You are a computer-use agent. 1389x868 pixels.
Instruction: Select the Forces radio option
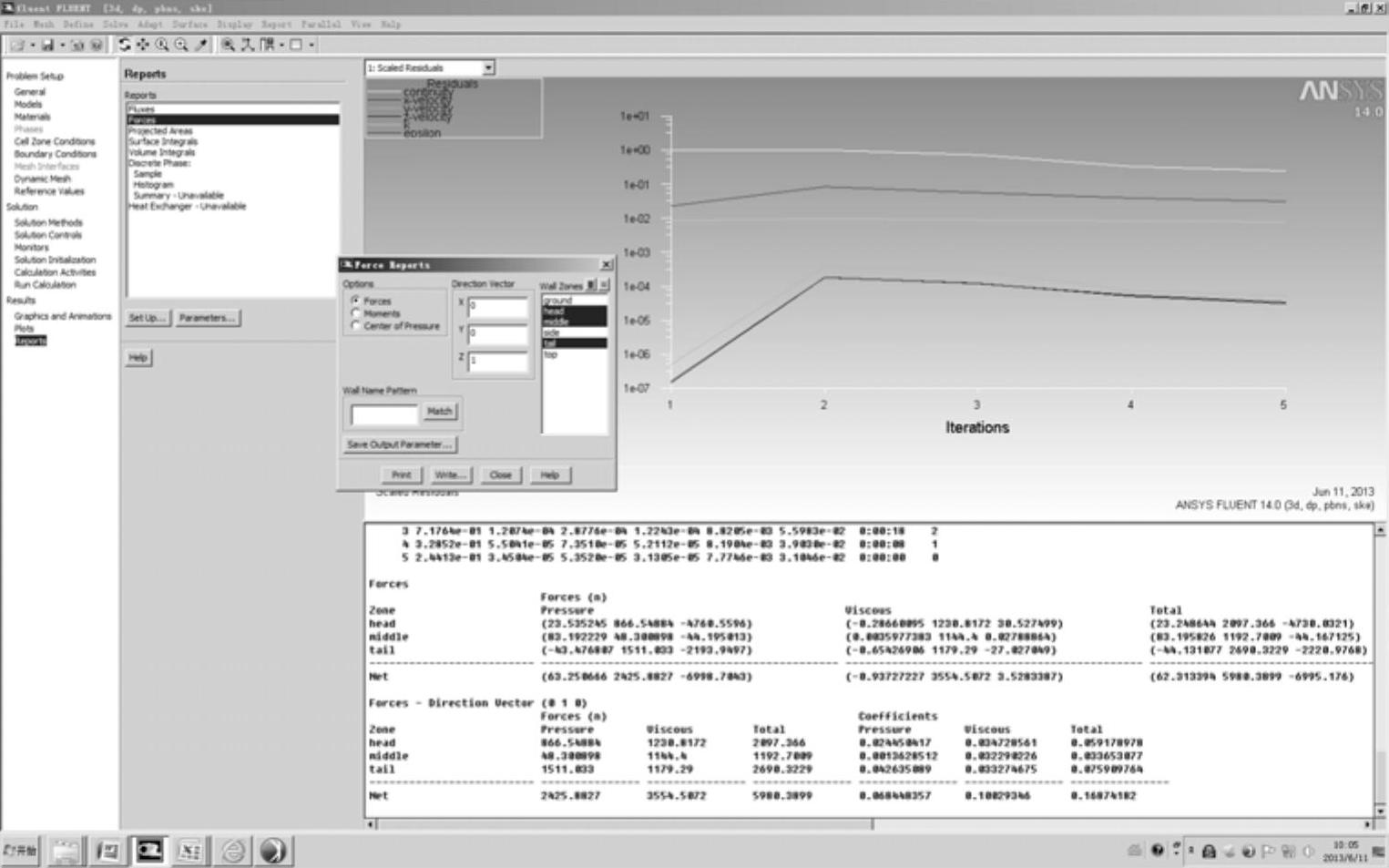click(x=355, y=301)
